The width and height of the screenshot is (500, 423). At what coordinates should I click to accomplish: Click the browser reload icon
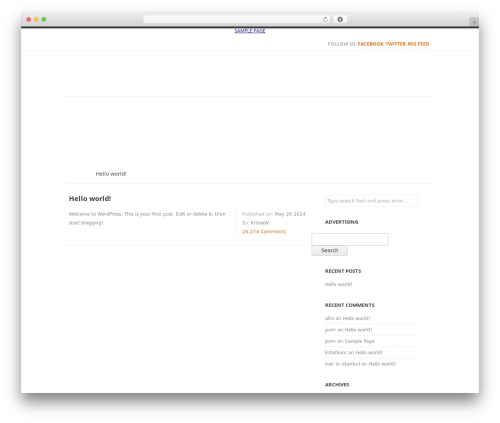pos(325,19)
